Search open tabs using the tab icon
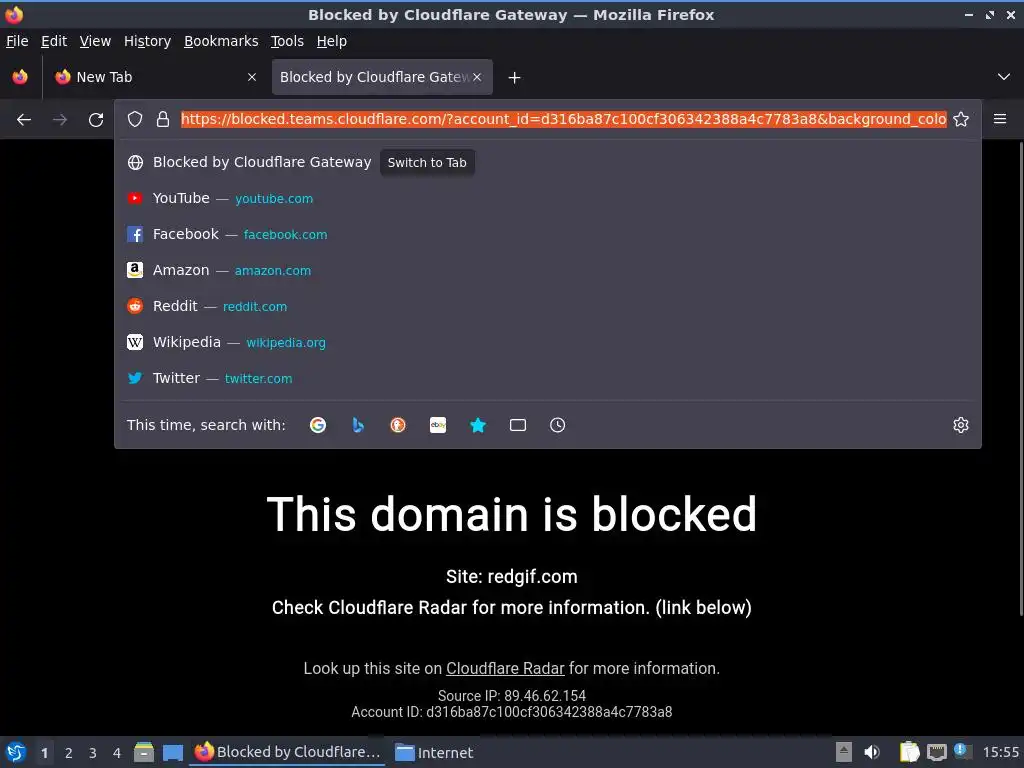1024x768 pixels. click(518, 425)
